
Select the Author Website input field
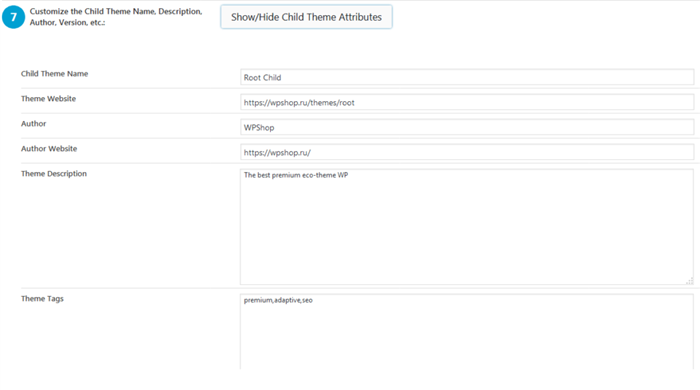(x=467, y=152)
